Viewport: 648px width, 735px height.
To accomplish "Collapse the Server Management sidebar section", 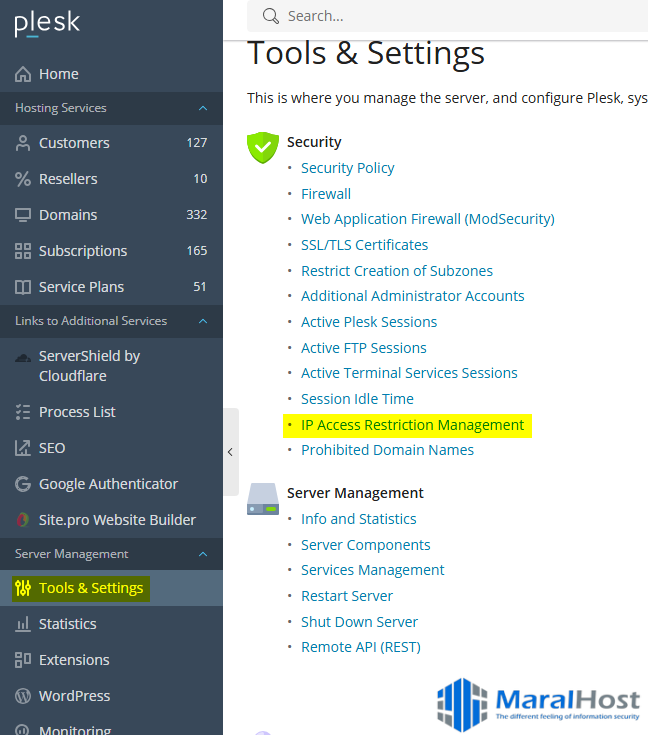I will coord(203,554).
